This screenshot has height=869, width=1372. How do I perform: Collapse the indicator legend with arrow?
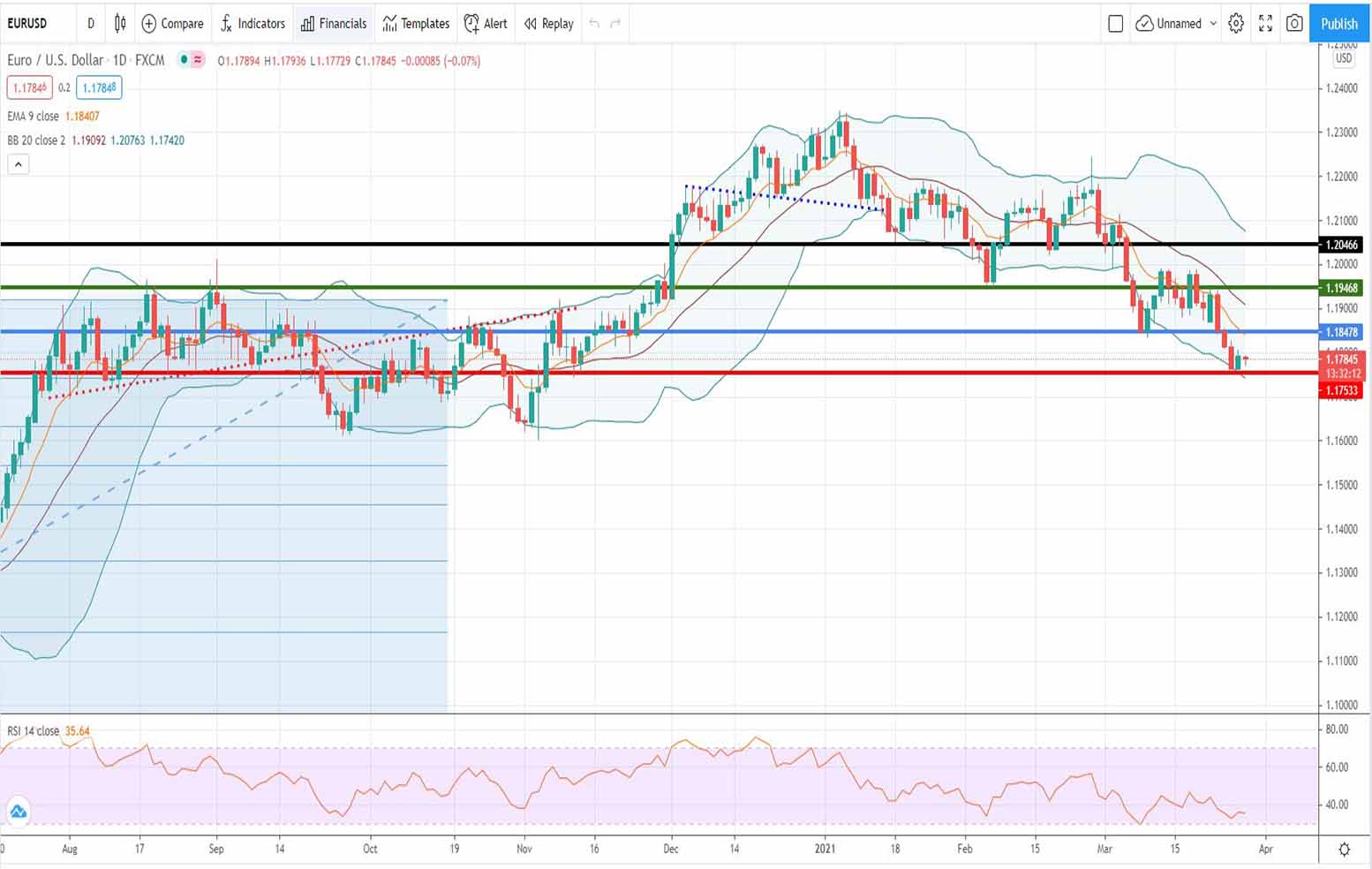pos(19,164)
